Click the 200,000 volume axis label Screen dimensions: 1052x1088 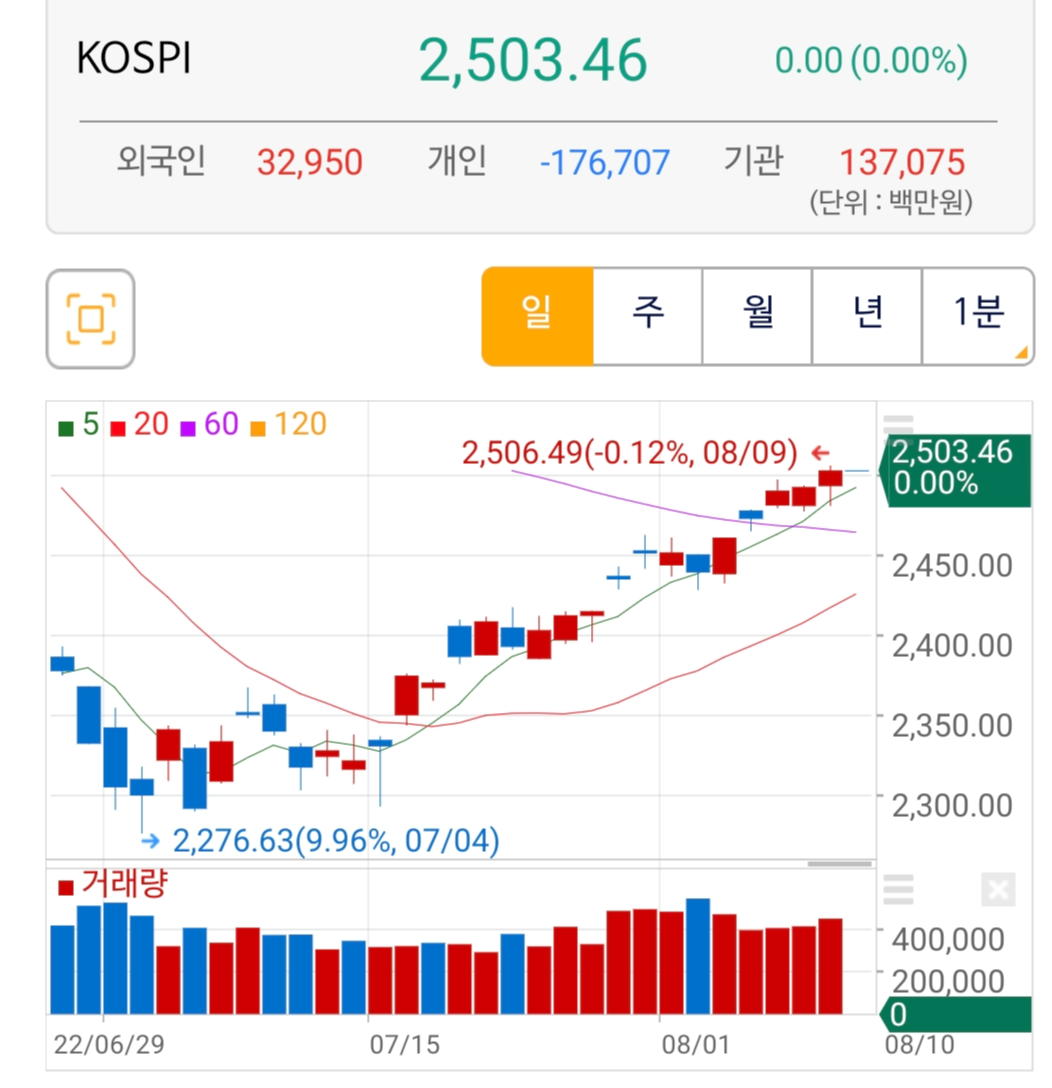(948, 981)
